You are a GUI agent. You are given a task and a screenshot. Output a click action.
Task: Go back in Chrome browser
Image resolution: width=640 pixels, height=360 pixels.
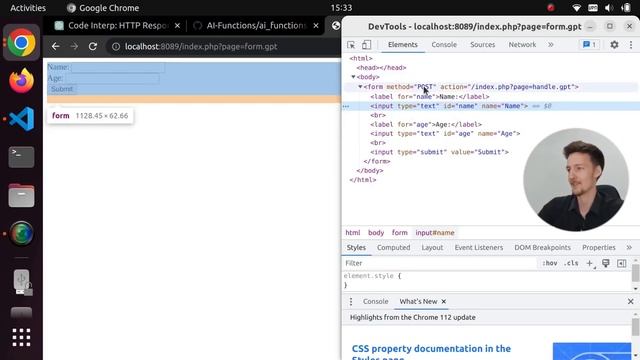(x=56, y=47)
